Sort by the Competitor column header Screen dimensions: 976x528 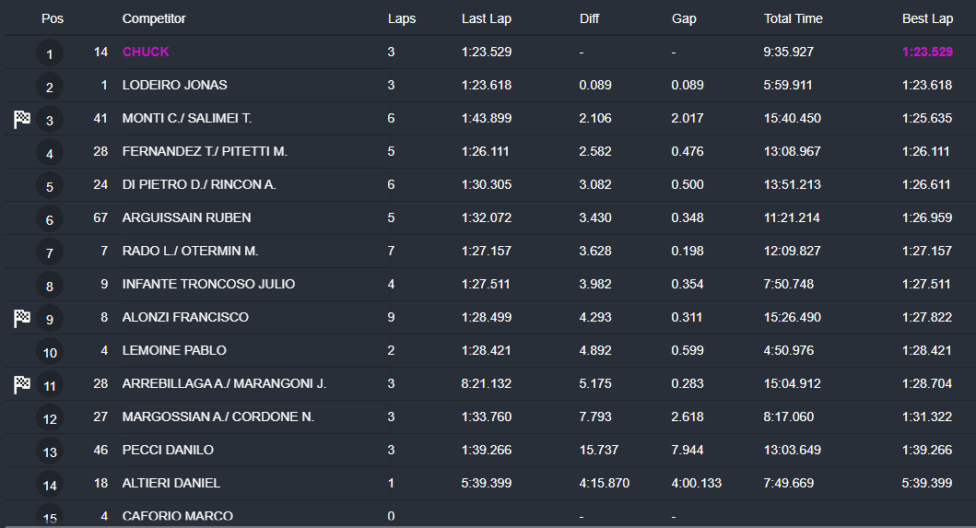pos(153,19)
